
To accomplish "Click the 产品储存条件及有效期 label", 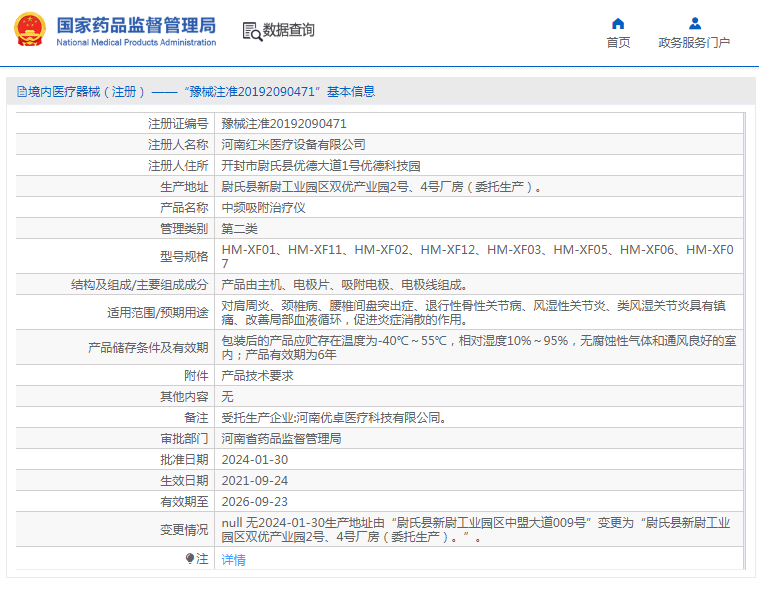I will pyautogui.click(x=148, y=347).
